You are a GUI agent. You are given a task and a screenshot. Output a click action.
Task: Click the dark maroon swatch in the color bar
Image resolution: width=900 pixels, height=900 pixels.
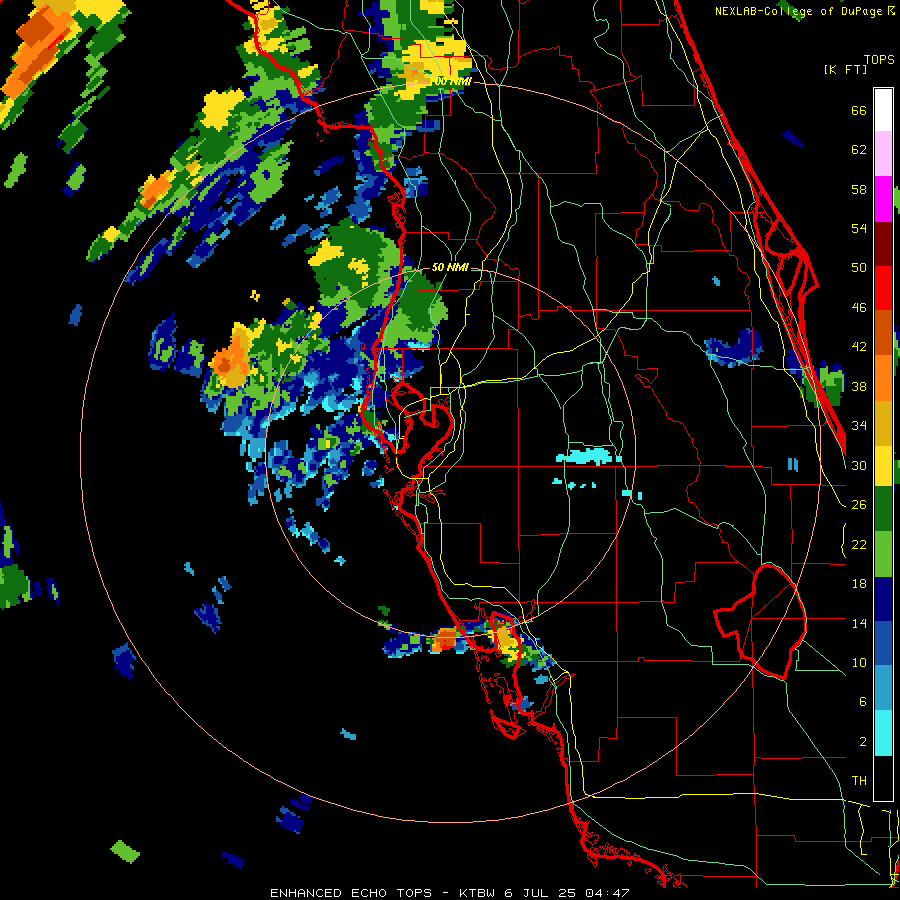883,243
